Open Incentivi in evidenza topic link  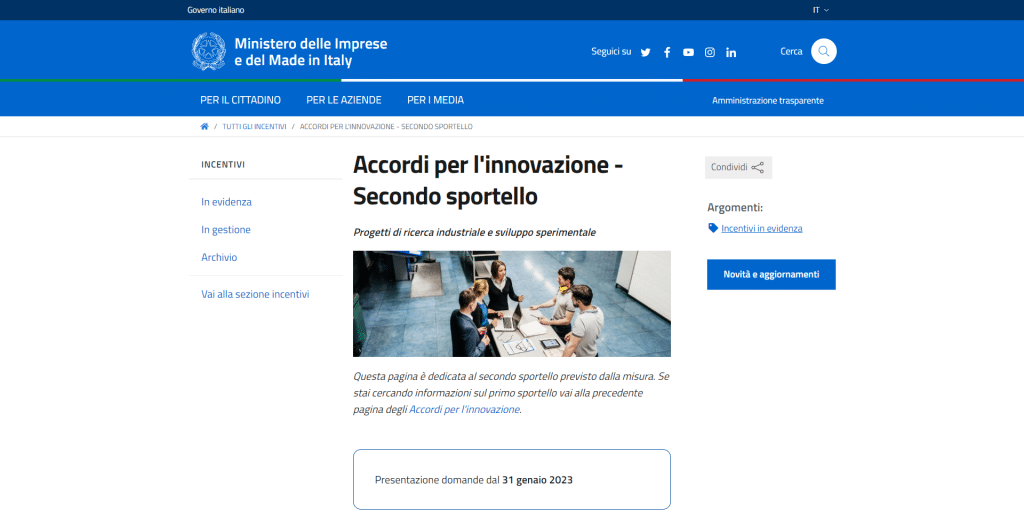click(x=761, y=228)
